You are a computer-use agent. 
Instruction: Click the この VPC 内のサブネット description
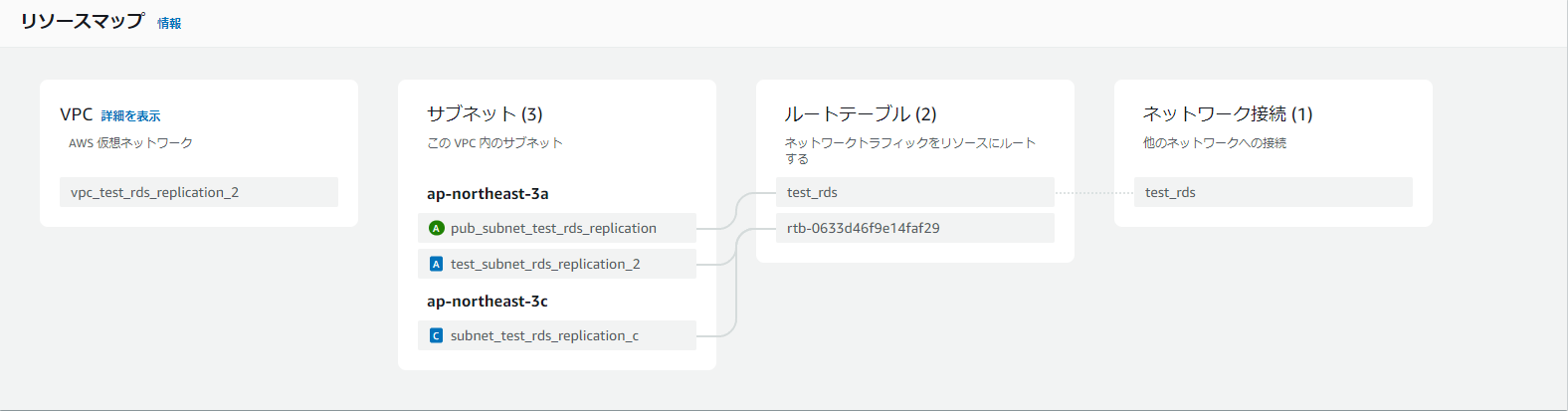pyautogui.click(x=494, y=143)
